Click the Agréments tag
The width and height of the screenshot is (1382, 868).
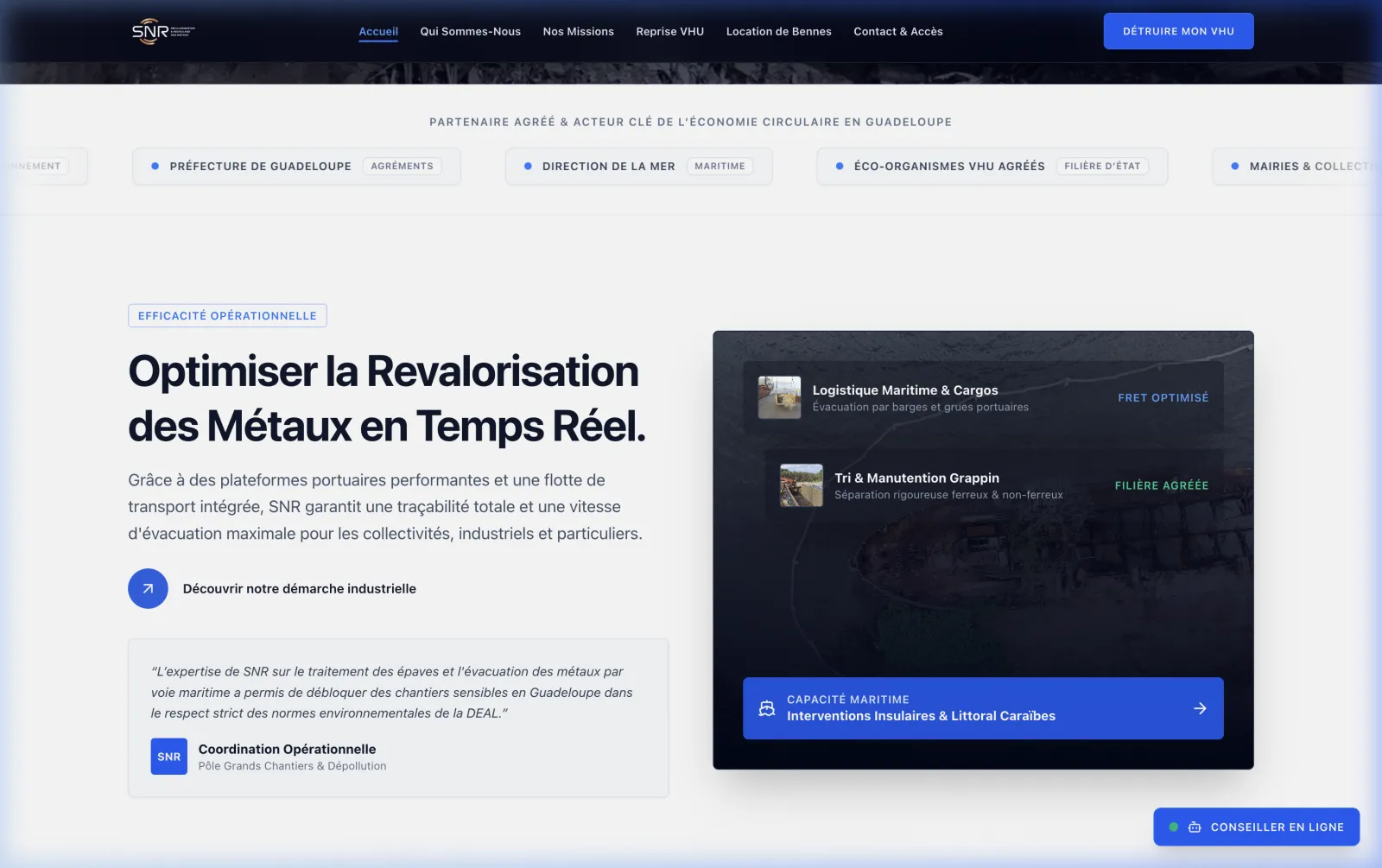402,166
